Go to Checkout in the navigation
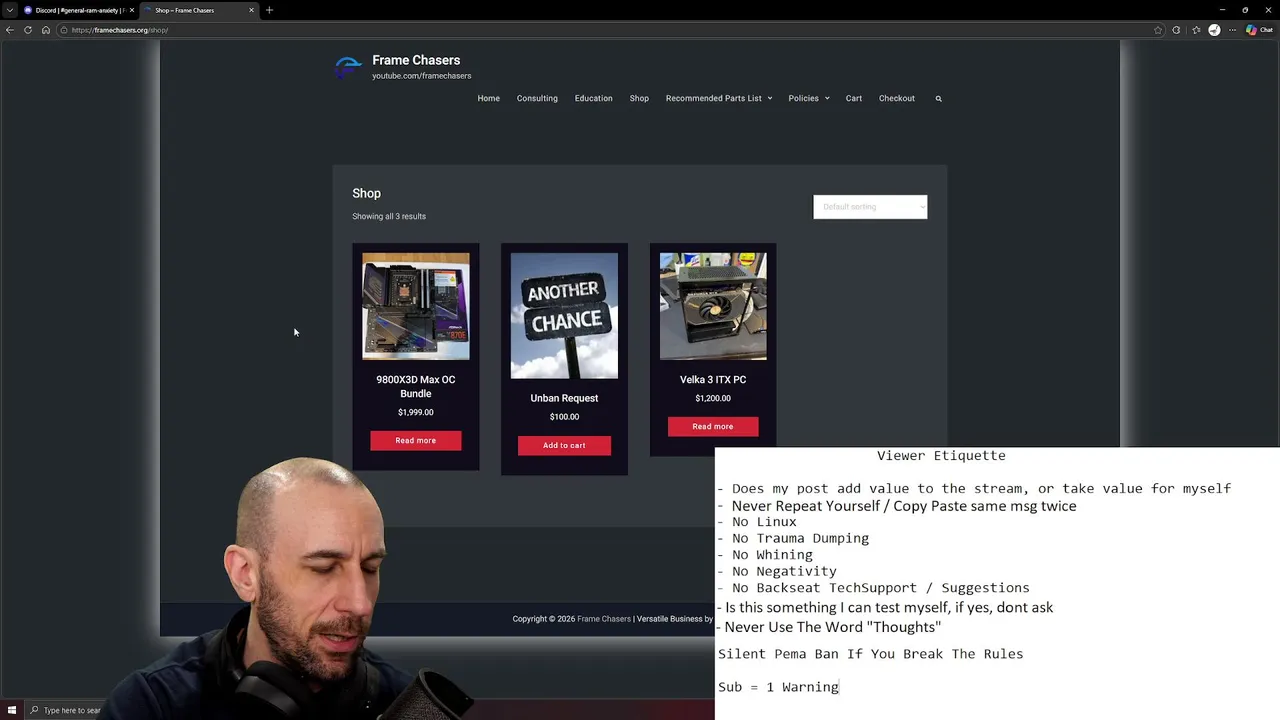The width and height of the screenshot is (1280, 720). [x=897, y=98]
